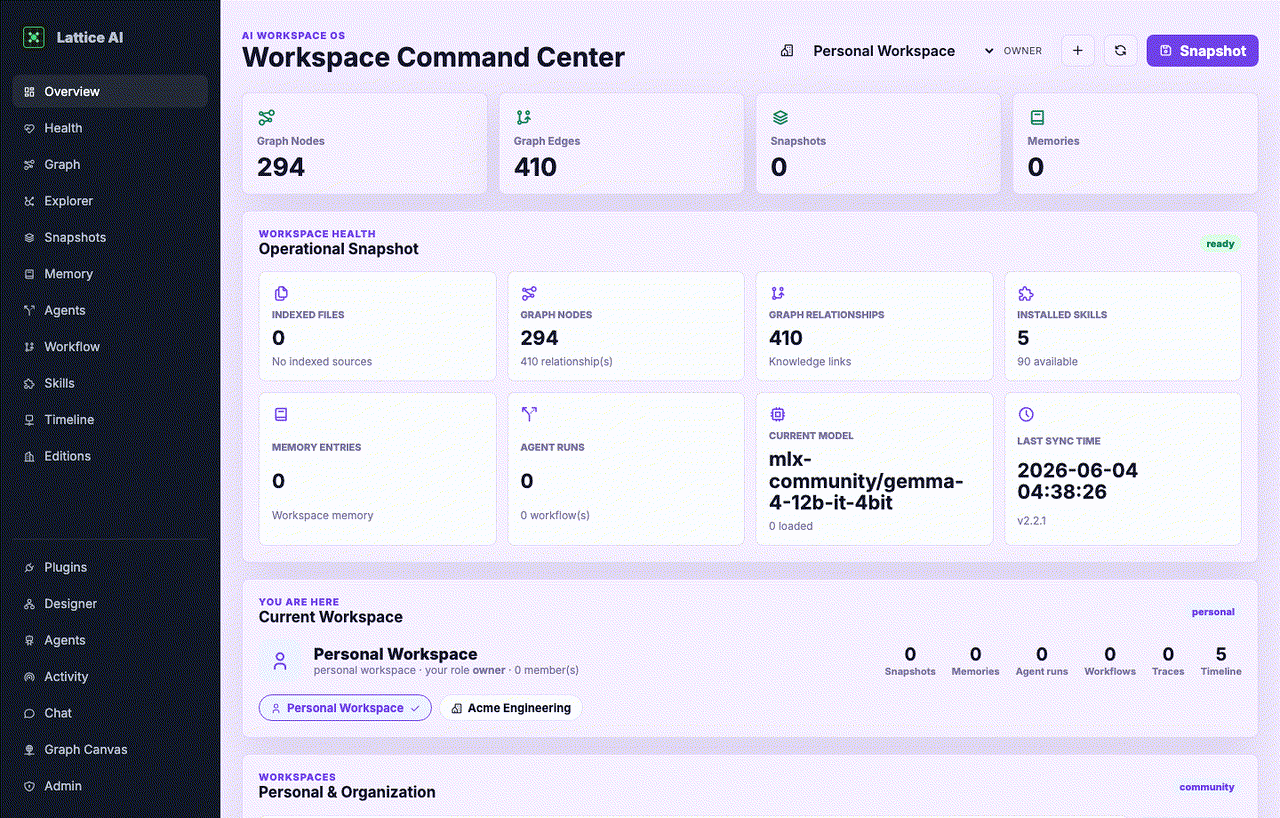Open Overview in the sidebar
The width and height of the screenshot is (1280, 818).
(x=110, y=91)
